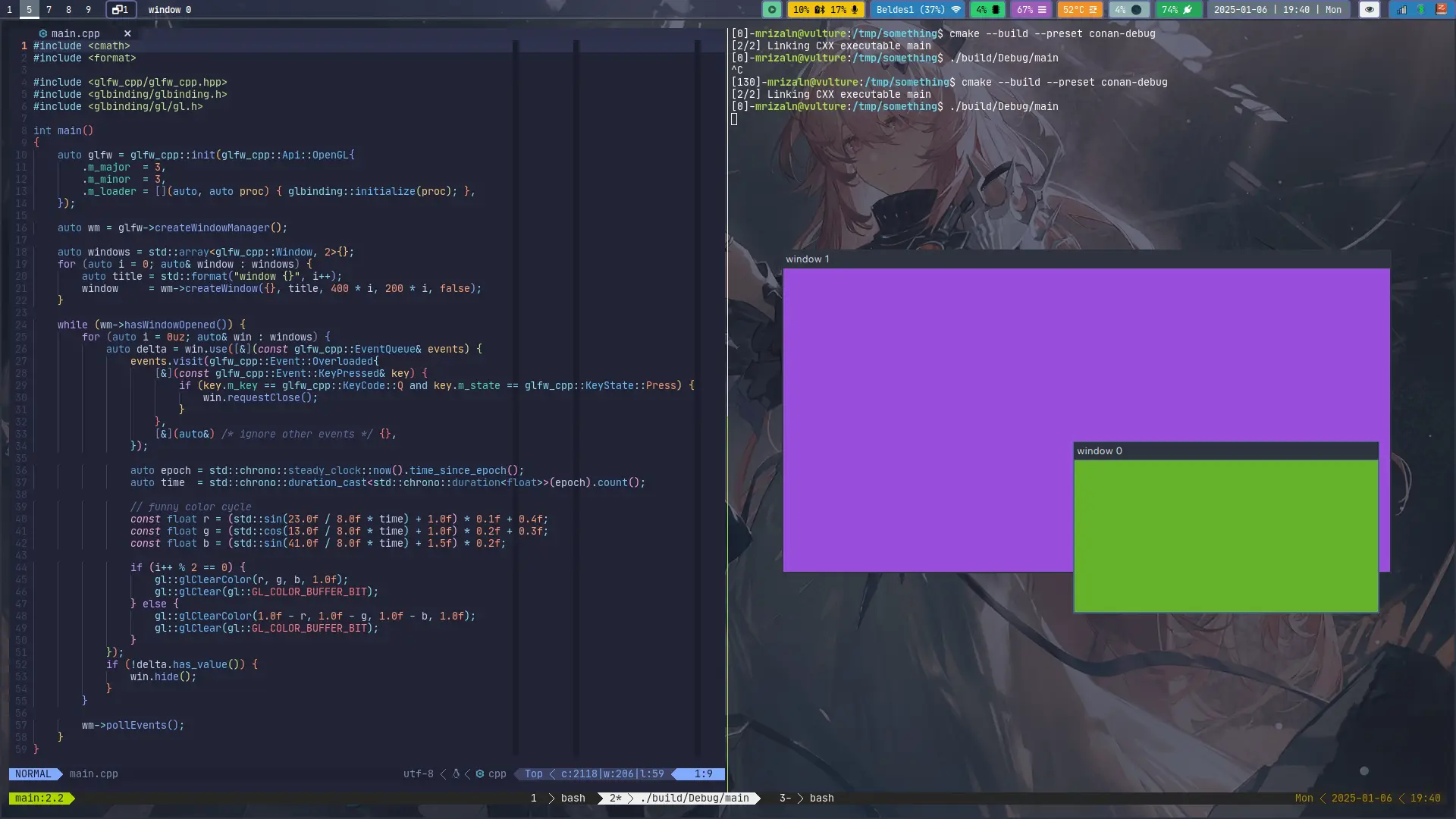Close the main.cpp buffer tab
This screenshot has width=1456, height=819.
pyautogui.click(x=127, y=33)
